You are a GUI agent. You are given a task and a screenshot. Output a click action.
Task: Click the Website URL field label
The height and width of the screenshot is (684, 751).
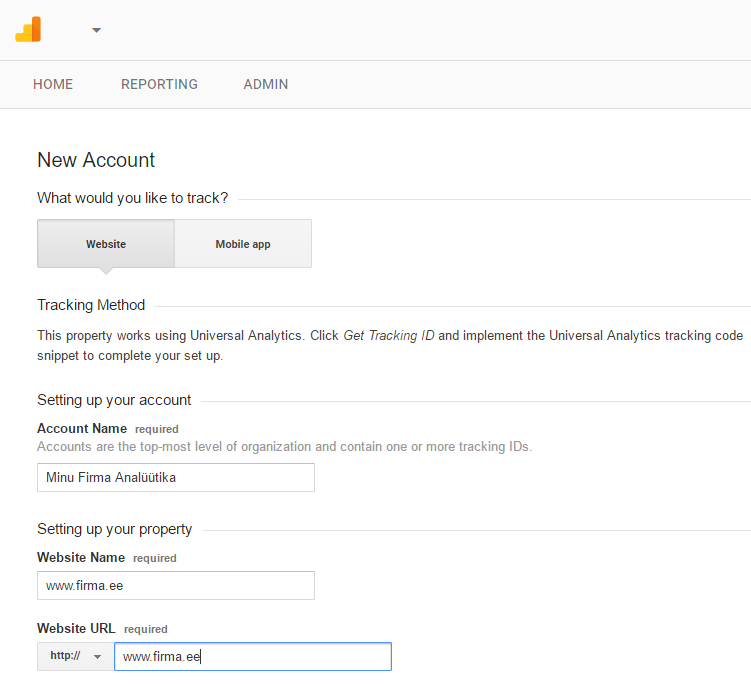click(x=76, y=628)
